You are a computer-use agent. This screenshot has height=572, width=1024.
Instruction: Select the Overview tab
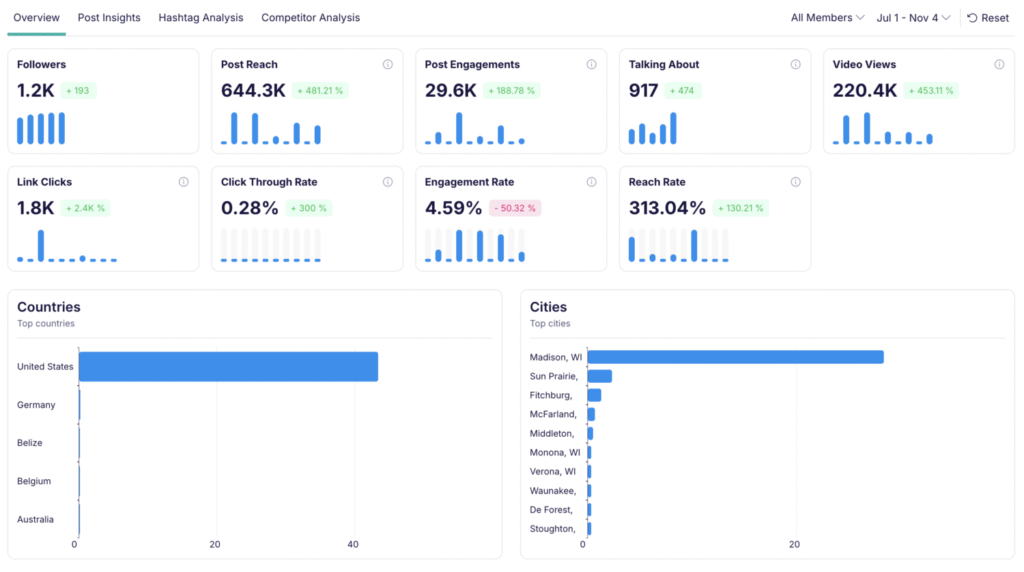point(37,18)
